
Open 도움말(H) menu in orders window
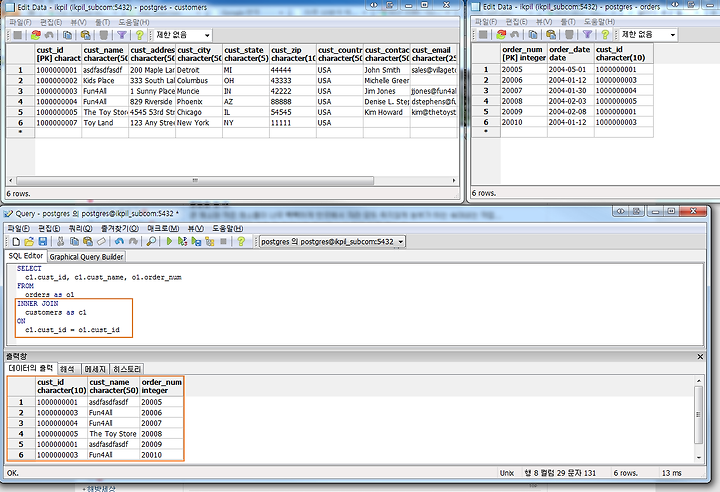tap(599, 22)
